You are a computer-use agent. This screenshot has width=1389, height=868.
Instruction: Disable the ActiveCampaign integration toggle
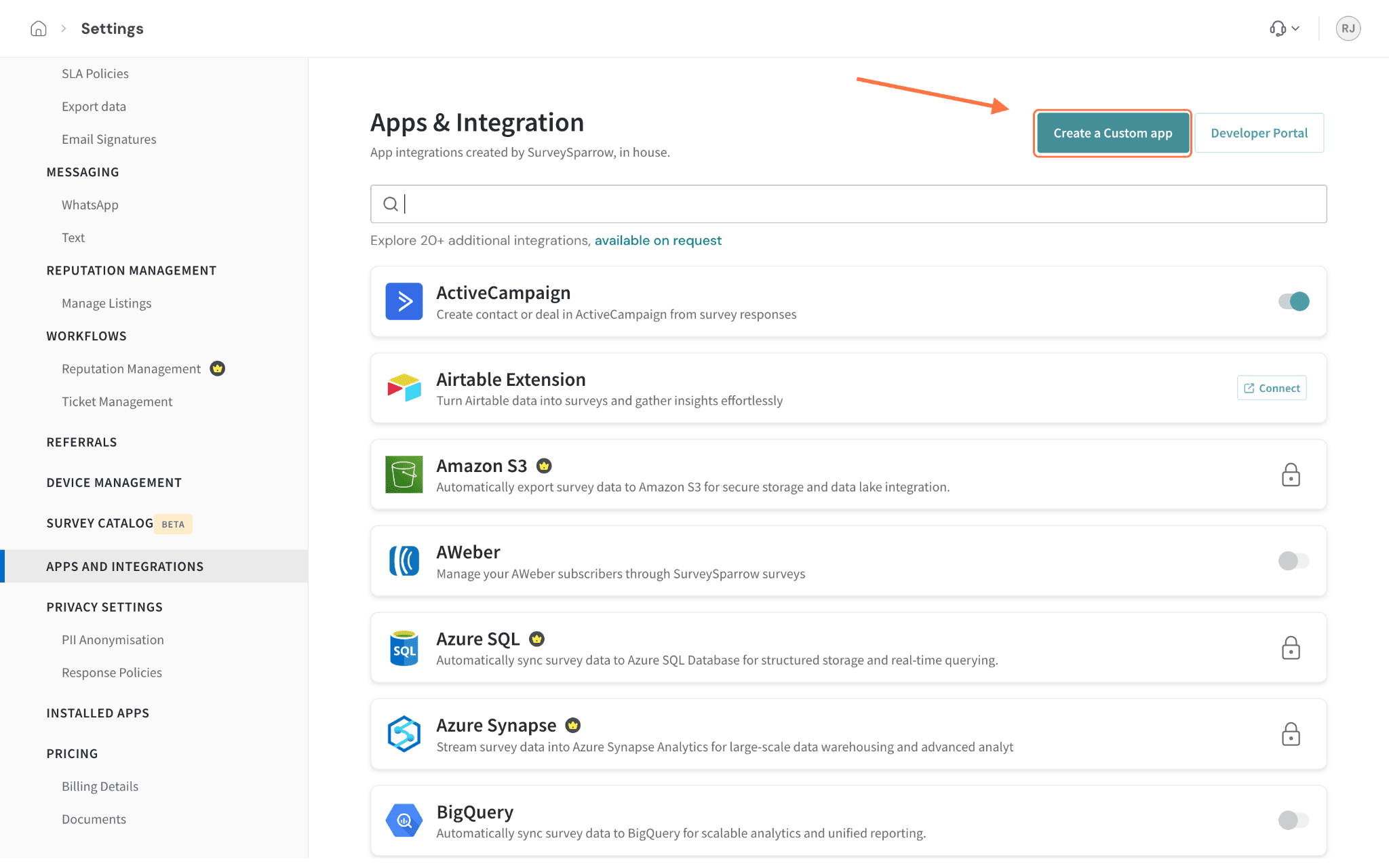tap(1293, 301)
